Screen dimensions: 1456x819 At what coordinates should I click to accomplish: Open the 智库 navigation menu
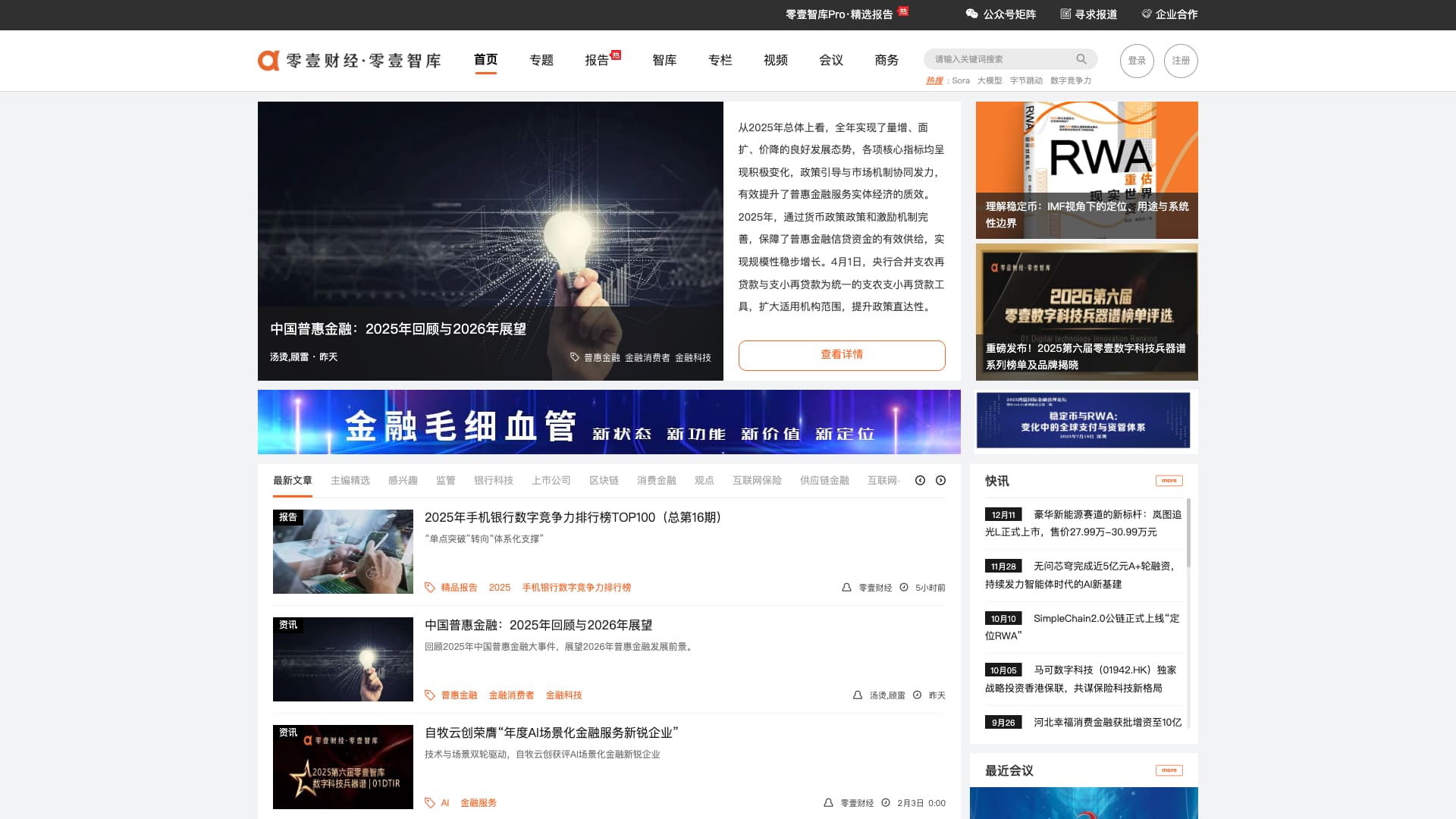(x=664, y=61)
